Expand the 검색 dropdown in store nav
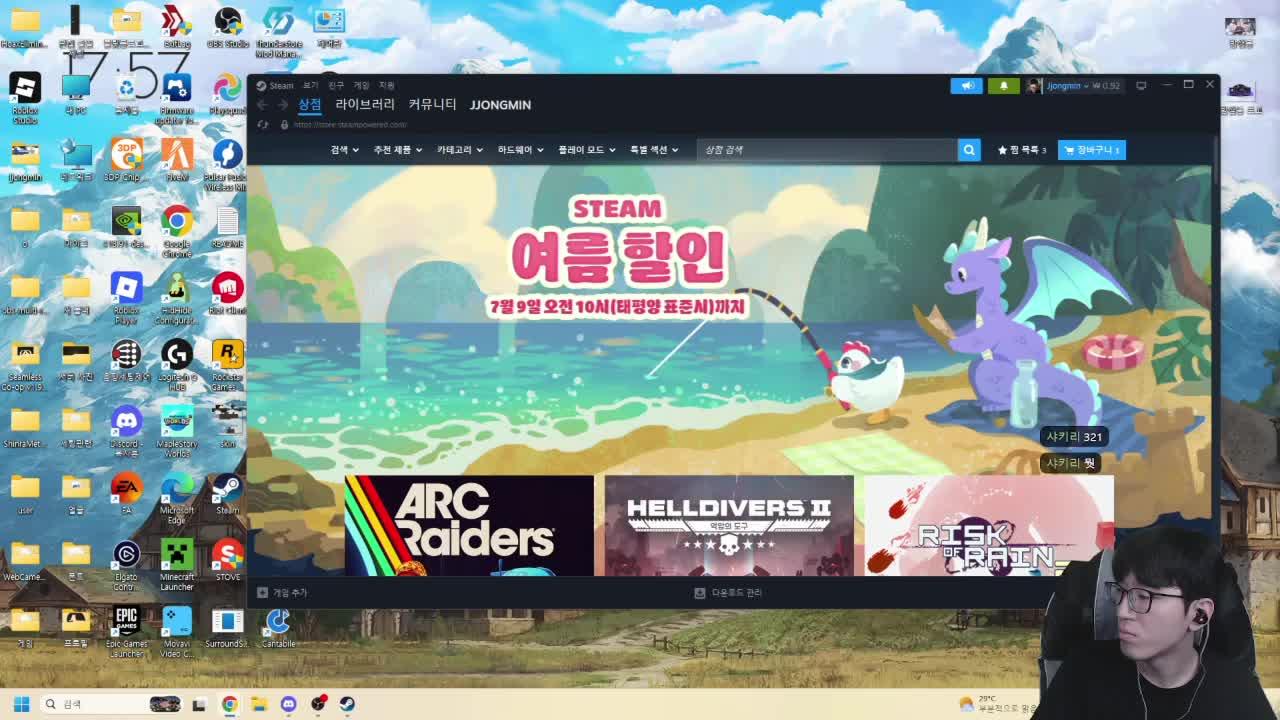 344,150
